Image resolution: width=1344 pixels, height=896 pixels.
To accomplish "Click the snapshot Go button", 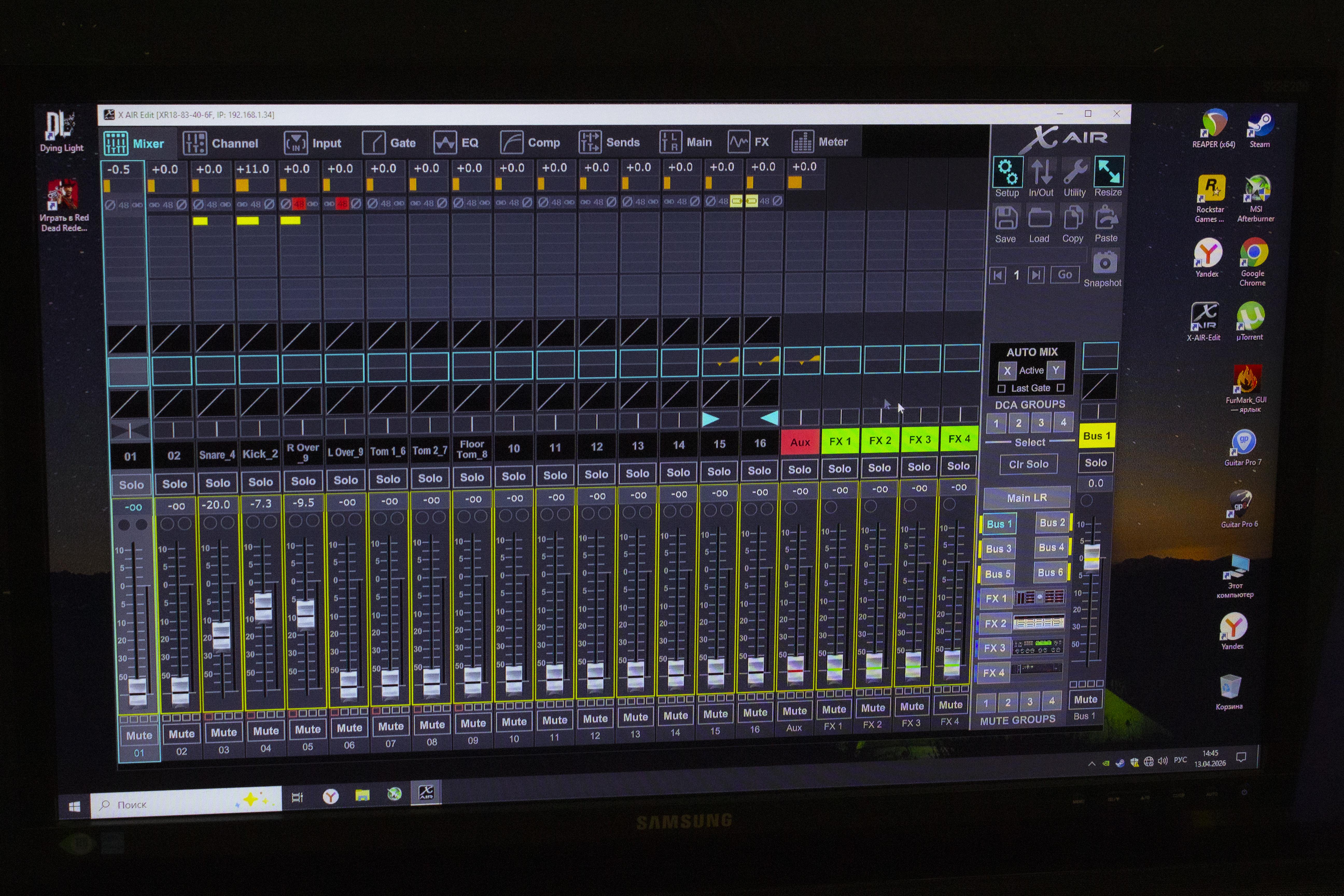I will pos(1065,274).
